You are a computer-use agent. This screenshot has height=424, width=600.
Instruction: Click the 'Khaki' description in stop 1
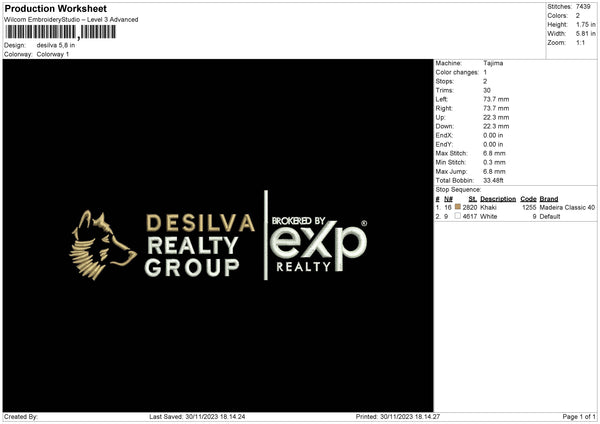tap(488, 207)
